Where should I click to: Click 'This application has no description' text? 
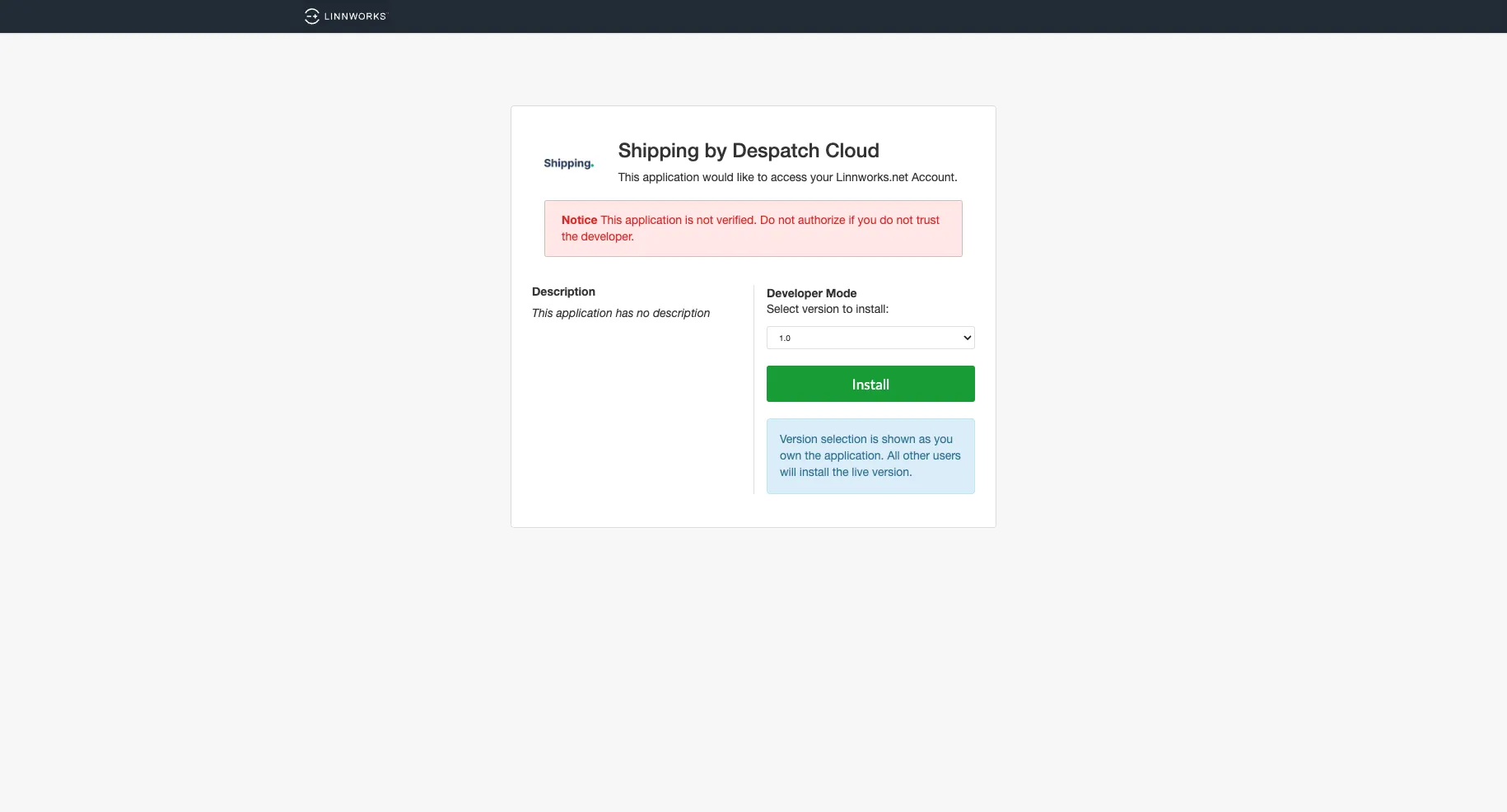[x=621, y=313]
